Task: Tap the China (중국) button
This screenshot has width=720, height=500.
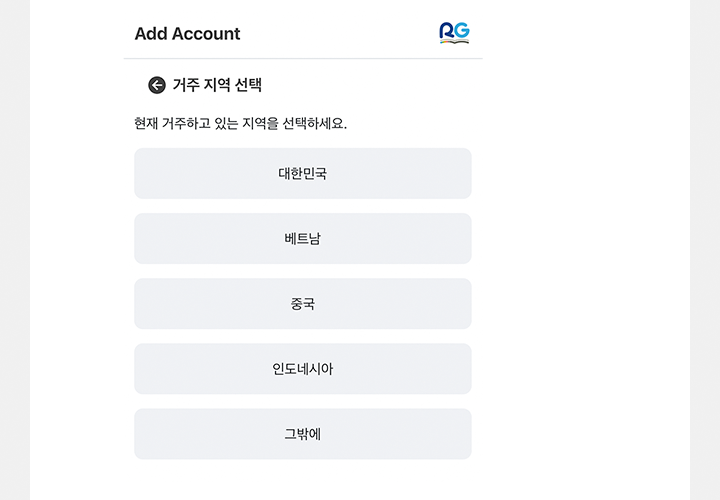Action: 302,303
